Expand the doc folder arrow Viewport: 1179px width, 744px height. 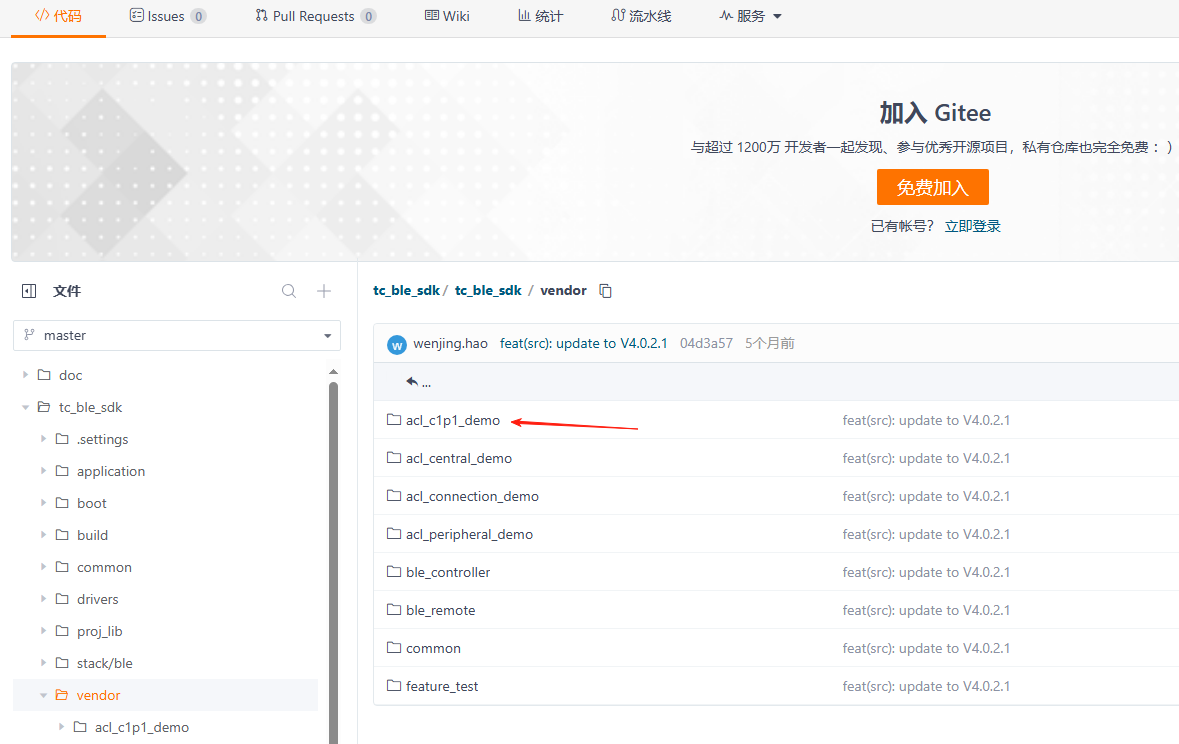point(26,375)
